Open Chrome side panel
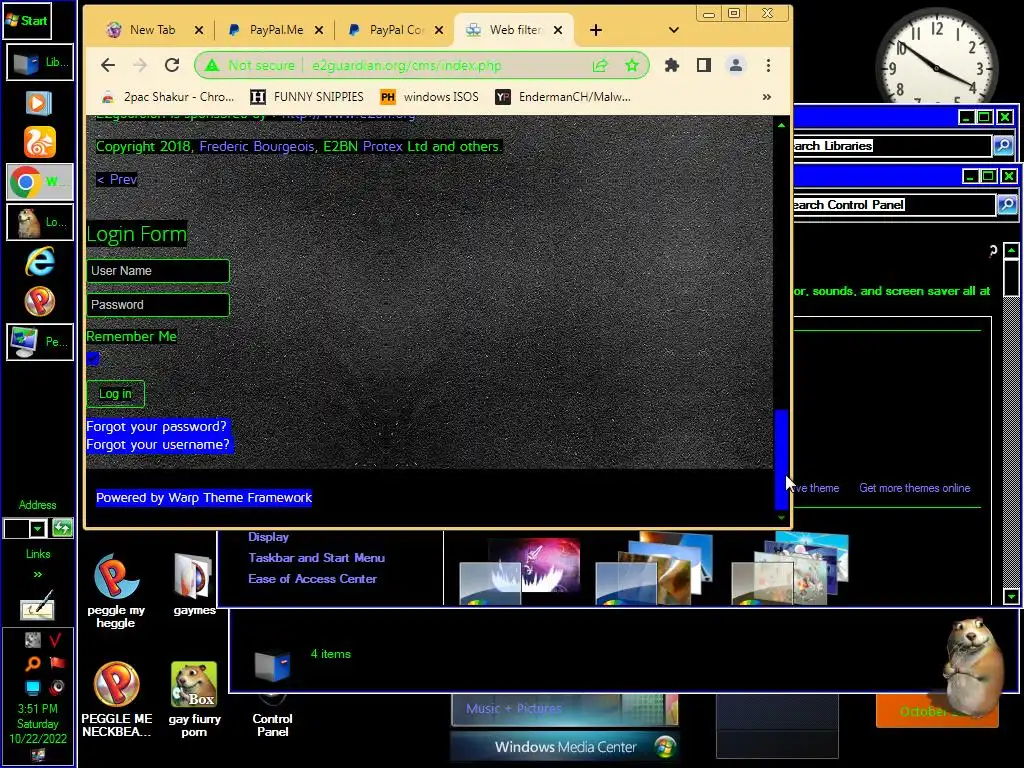1024x768 pixels. click(x=703, y=65)
